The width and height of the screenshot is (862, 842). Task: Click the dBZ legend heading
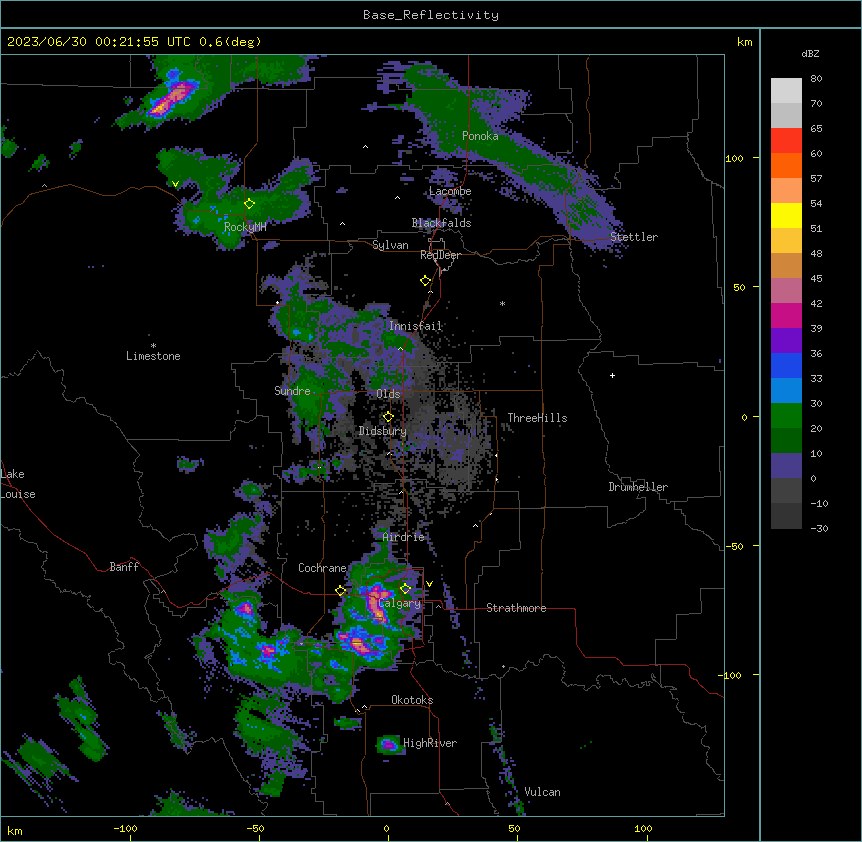[x=810, y=54]
